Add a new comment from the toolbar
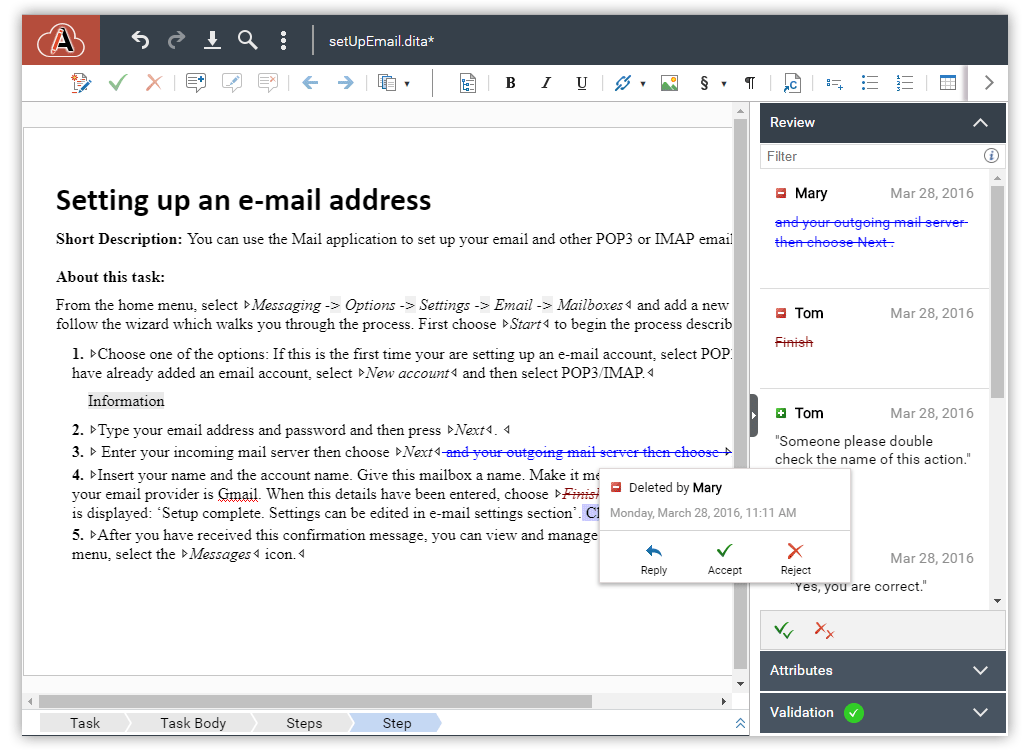1030x750 pixels. click(x=196, y=83)
